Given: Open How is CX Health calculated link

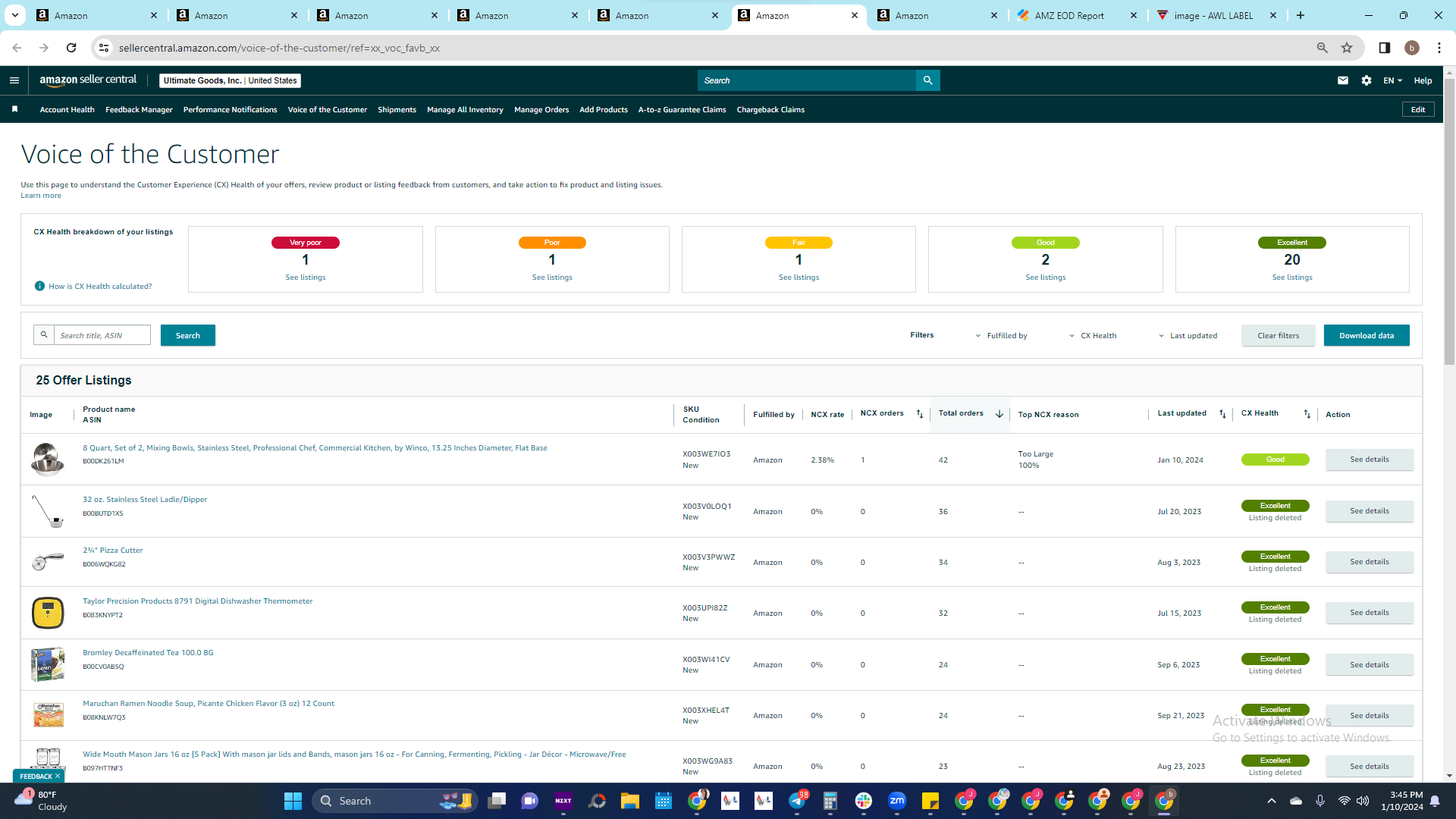Looking at the screenshot, I should pyautogui.click(x=100, y=287).
